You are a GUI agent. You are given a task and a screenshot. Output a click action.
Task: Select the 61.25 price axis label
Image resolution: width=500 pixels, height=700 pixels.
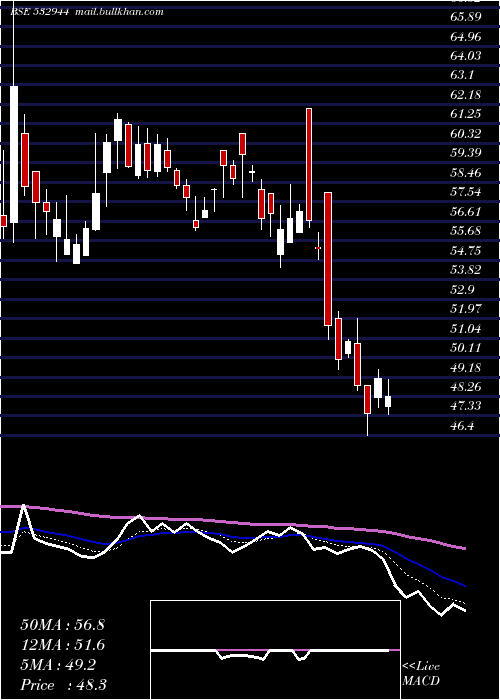point(466,114)
